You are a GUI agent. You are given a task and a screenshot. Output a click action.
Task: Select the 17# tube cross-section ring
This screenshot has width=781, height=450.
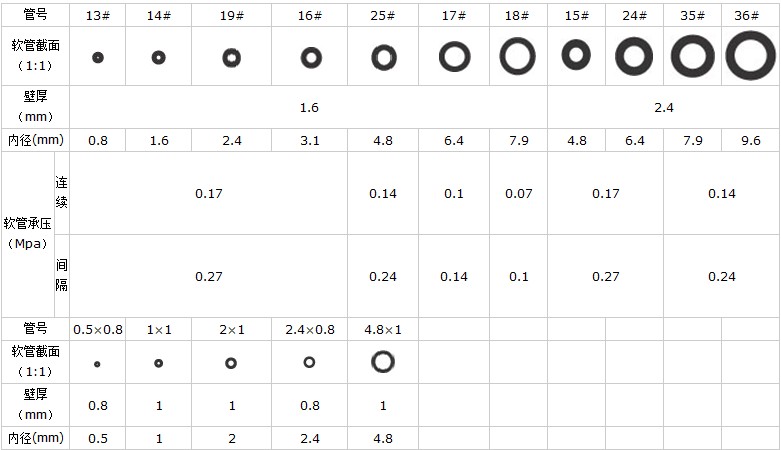click(454, 56)
